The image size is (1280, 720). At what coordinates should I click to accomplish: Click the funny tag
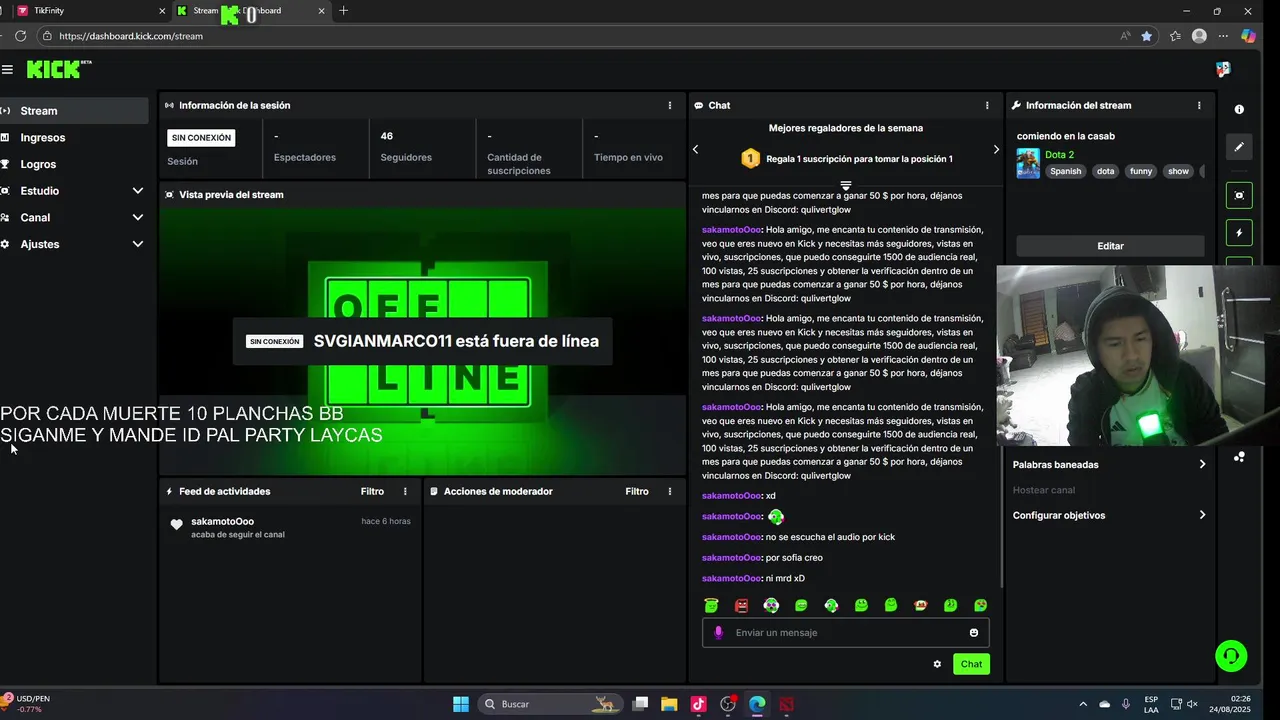coord(1141,171)
